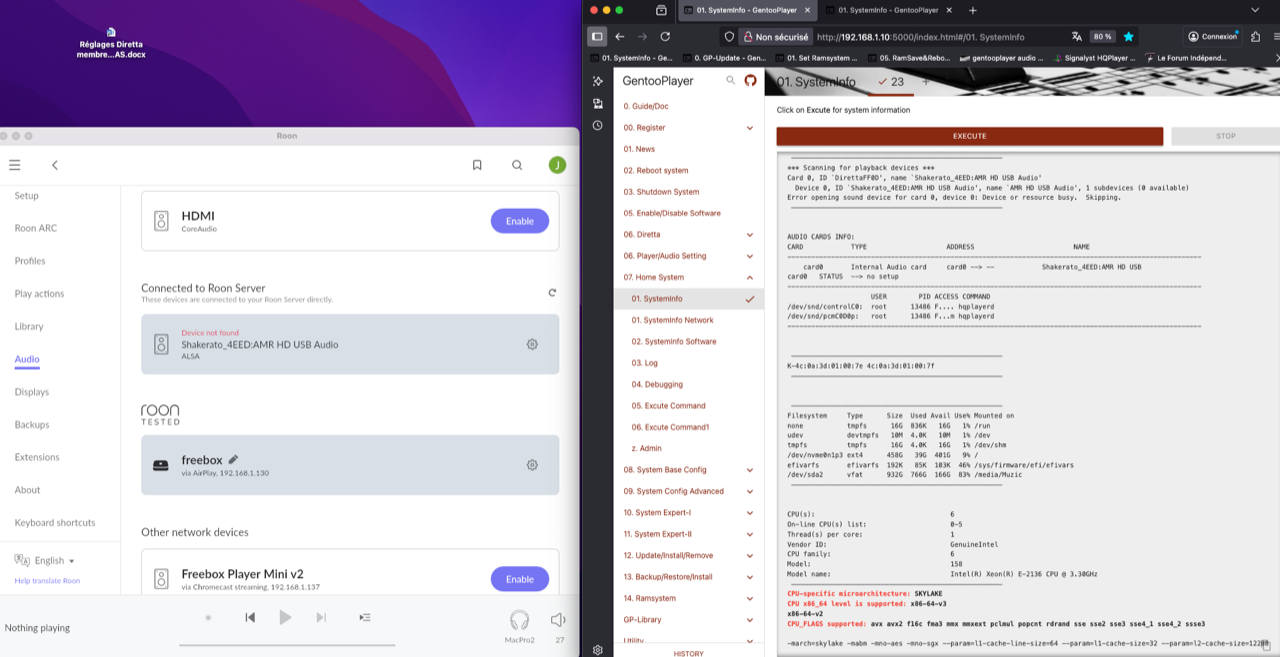
Task: Open the English language dropdown in Roon
Action: click(45, 561)
